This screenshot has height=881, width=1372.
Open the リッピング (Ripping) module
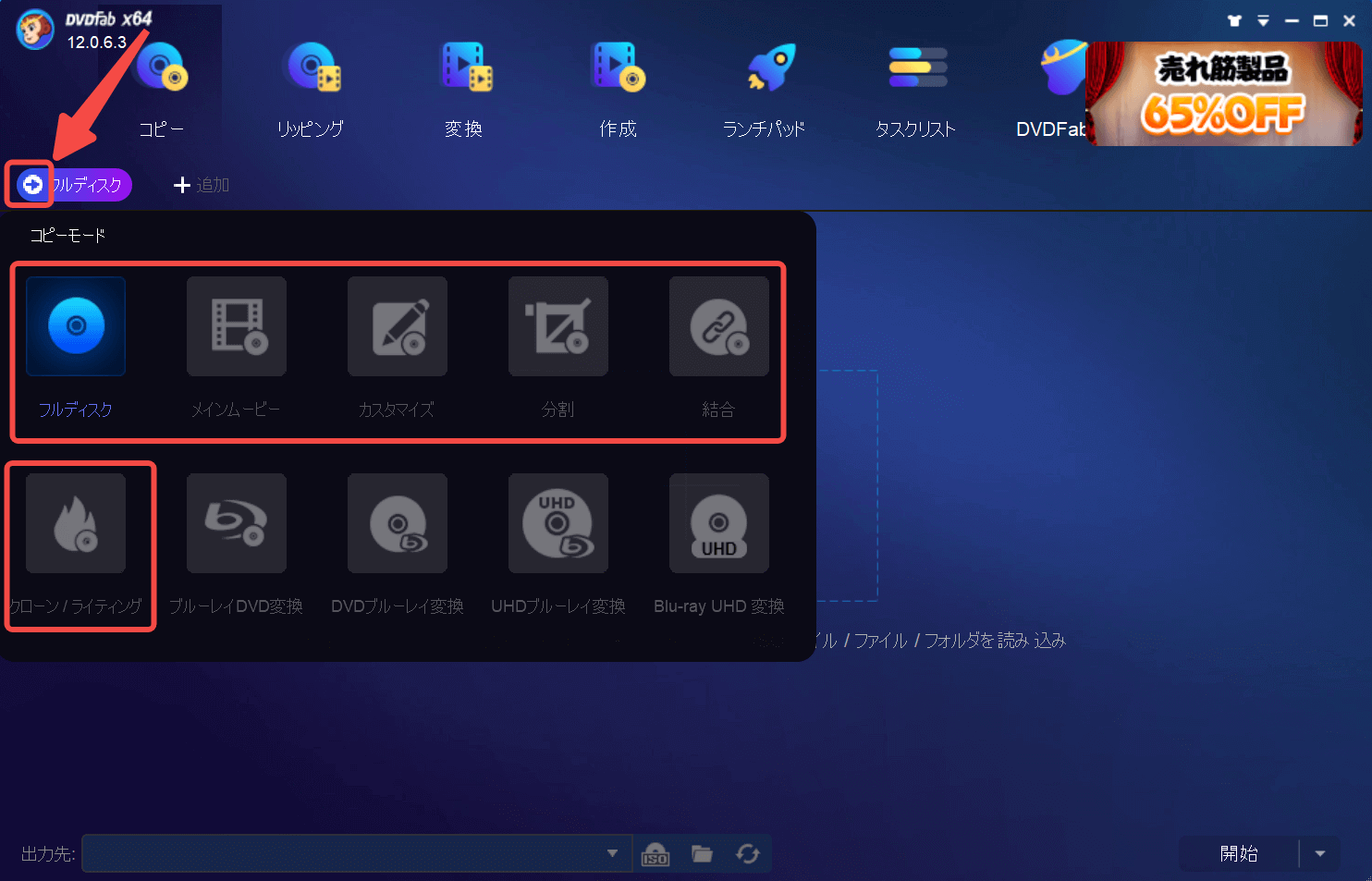(312, 91)
